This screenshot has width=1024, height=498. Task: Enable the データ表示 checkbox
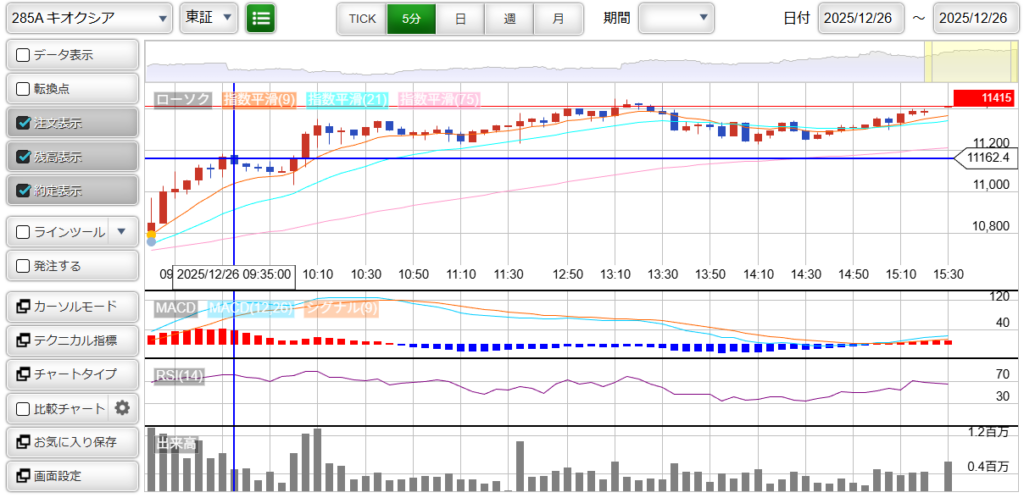click(x=24, y=55)
